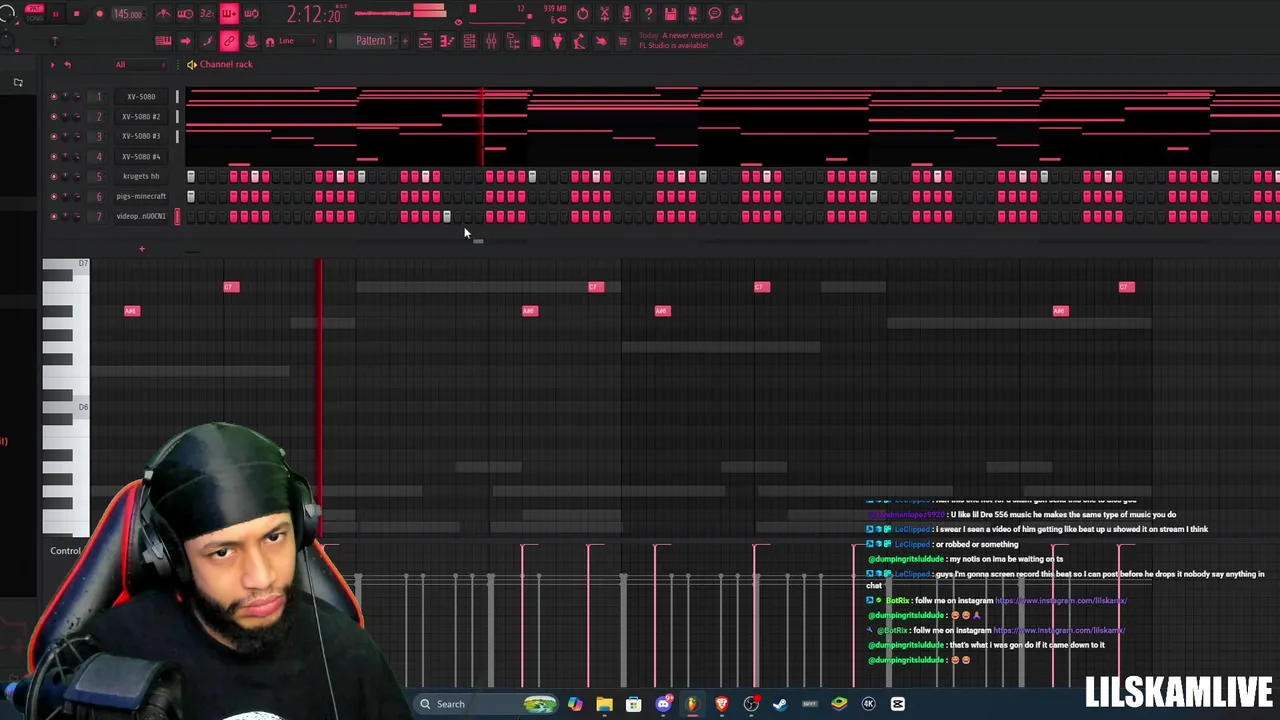Select the XV-5080 channel button

[141, 97]
